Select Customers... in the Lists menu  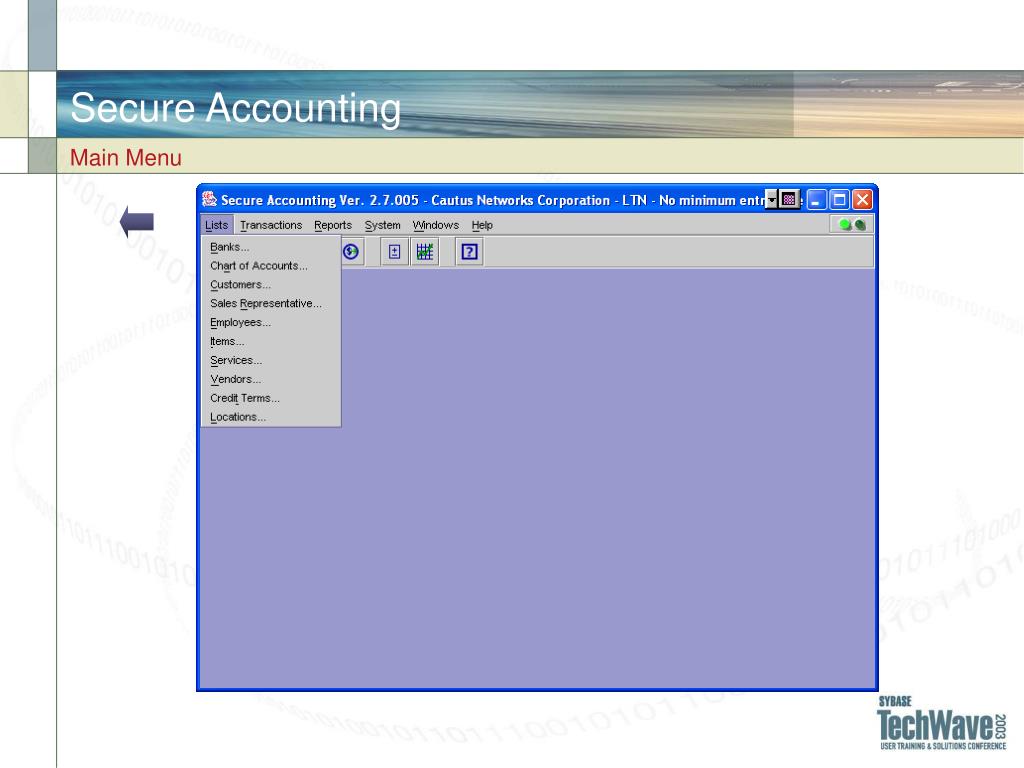pyautogui.click(x=271, y=285)
